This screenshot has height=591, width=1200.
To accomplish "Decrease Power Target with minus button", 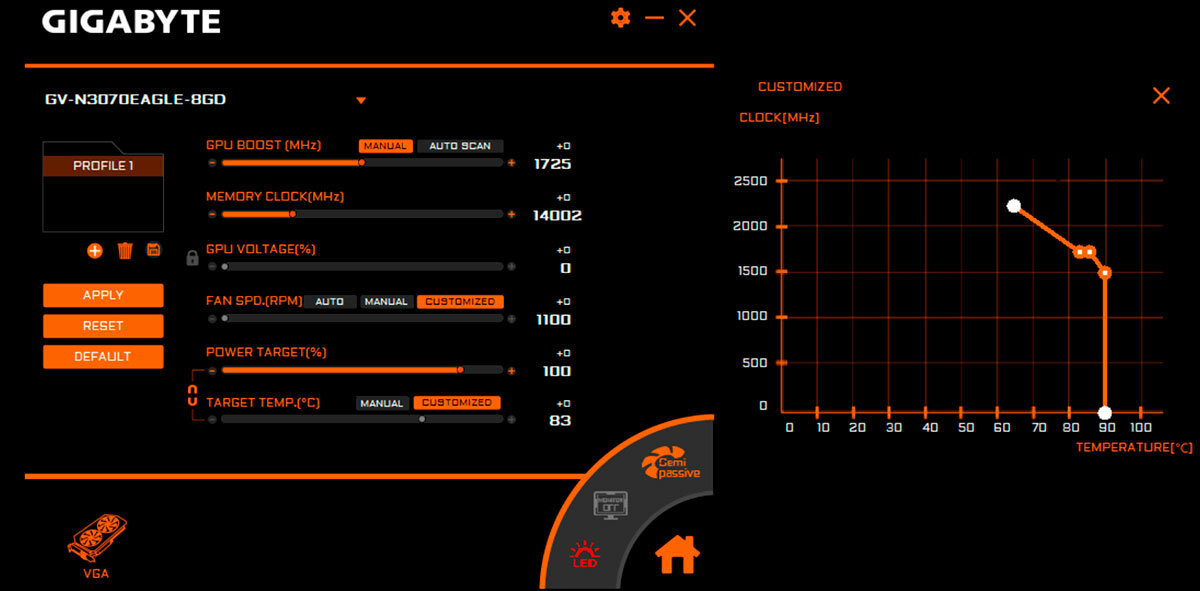I will coord(211,370).
